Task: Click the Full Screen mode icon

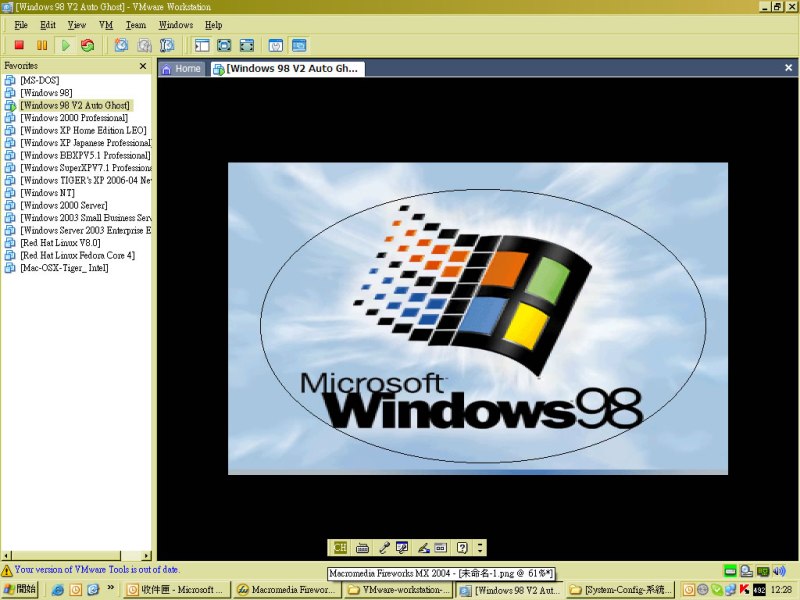Action: [x=246, y=45]
